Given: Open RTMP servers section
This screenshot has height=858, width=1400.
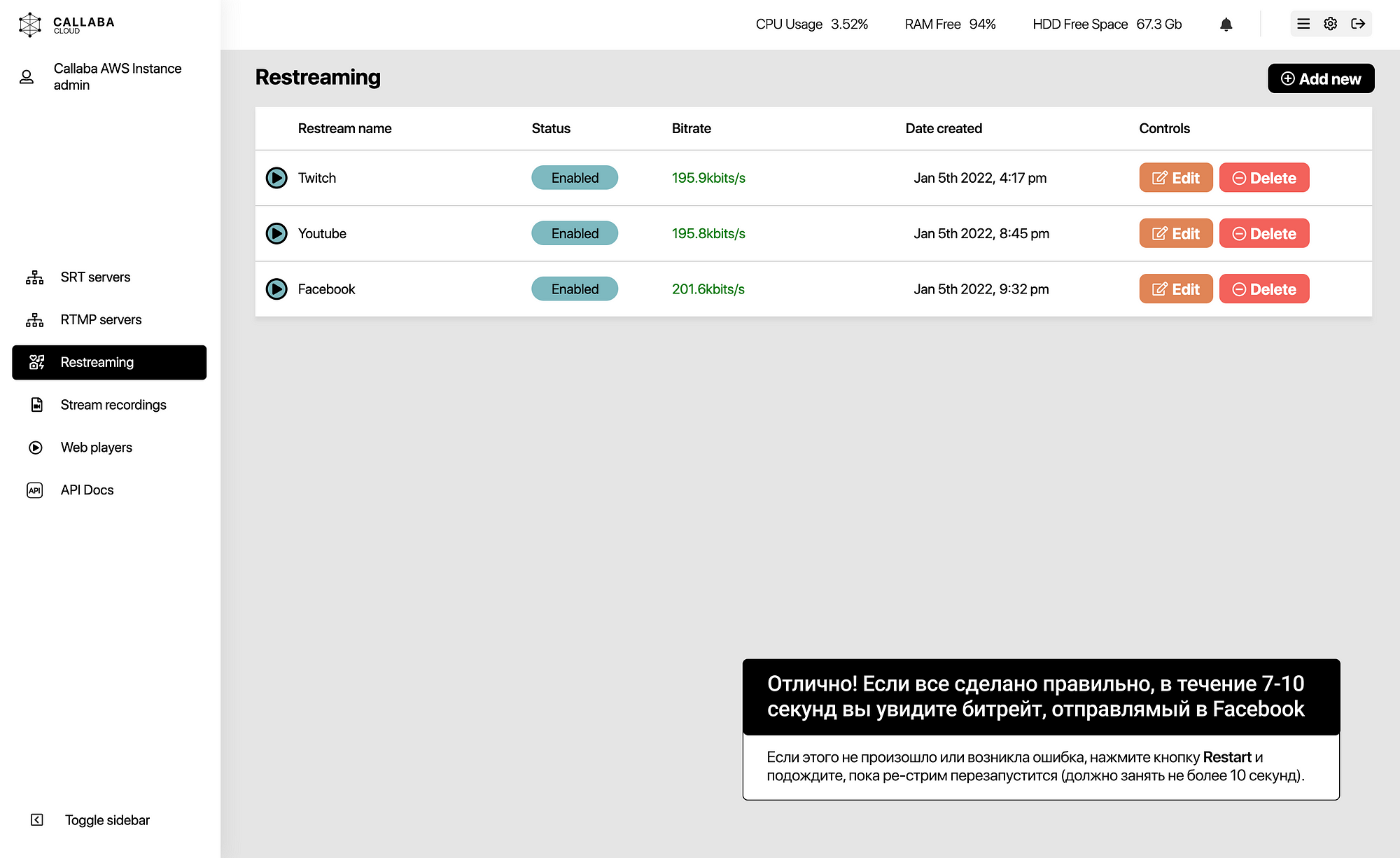Looking at the screenshot, I should (x=101, y=320).
